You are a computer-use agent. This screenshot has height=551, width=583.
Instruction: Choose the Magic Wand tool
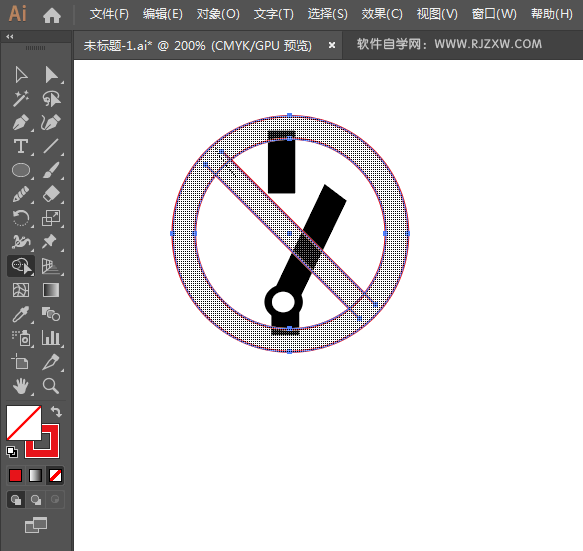click(20, 99)
